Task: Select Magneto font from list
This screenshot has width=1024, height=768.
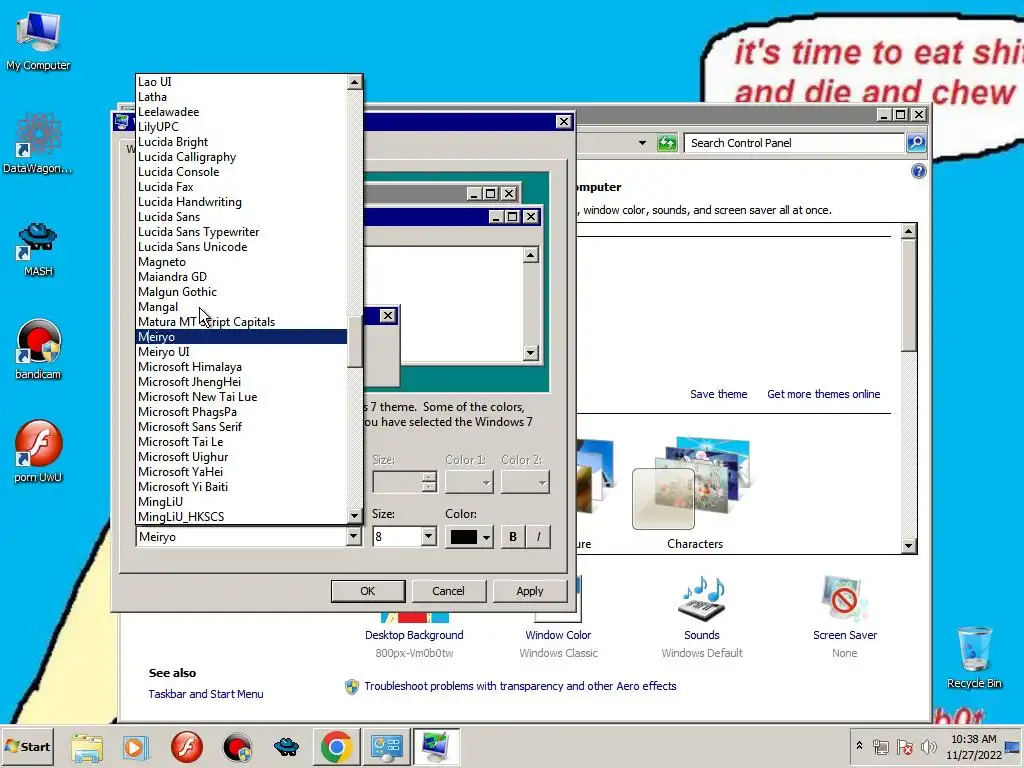Action: pos(241,262)
